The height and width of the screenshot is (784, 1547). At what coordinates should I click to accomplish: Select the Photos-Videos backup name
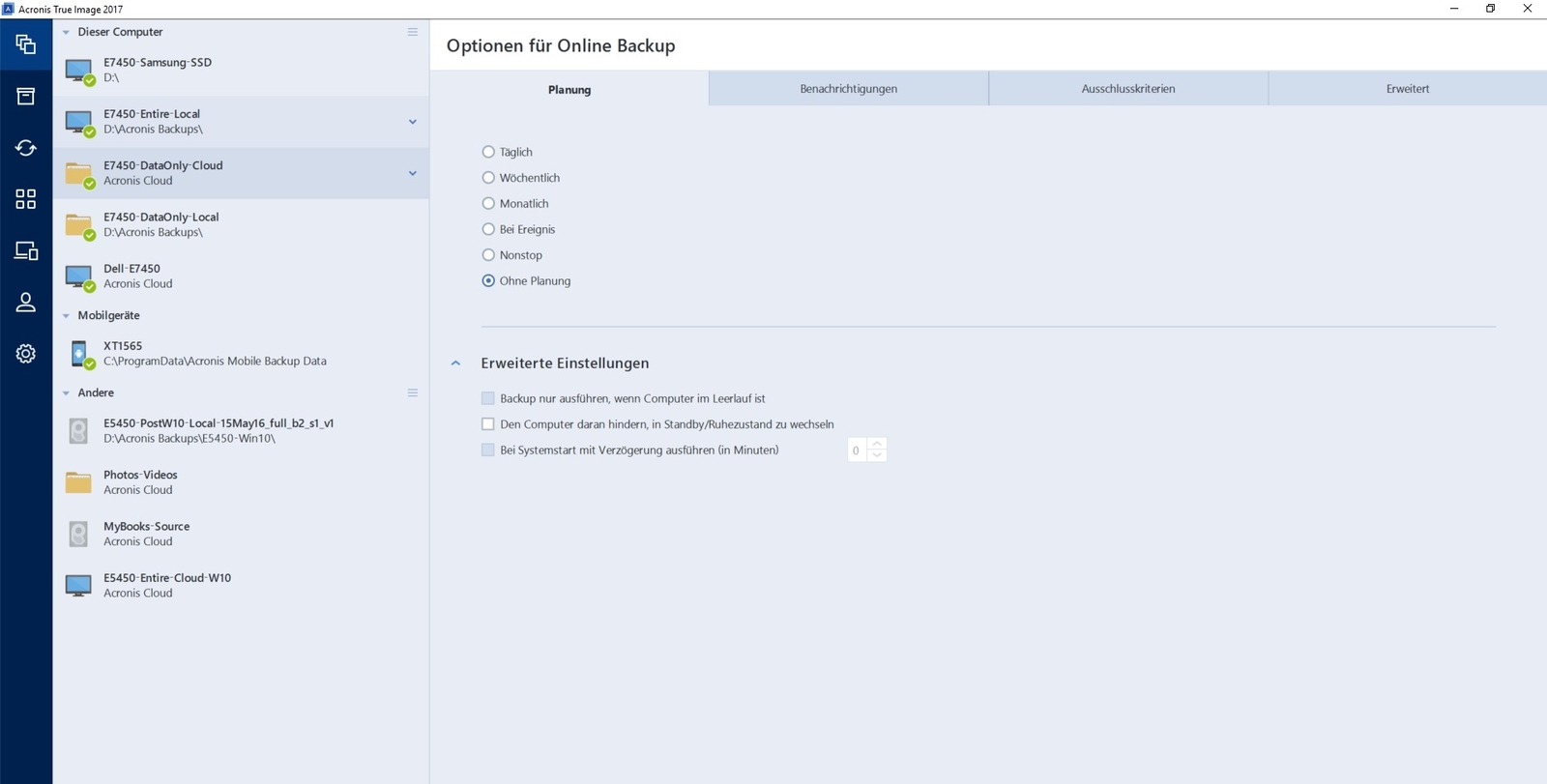pyautogui.click(x=141, y=475)
